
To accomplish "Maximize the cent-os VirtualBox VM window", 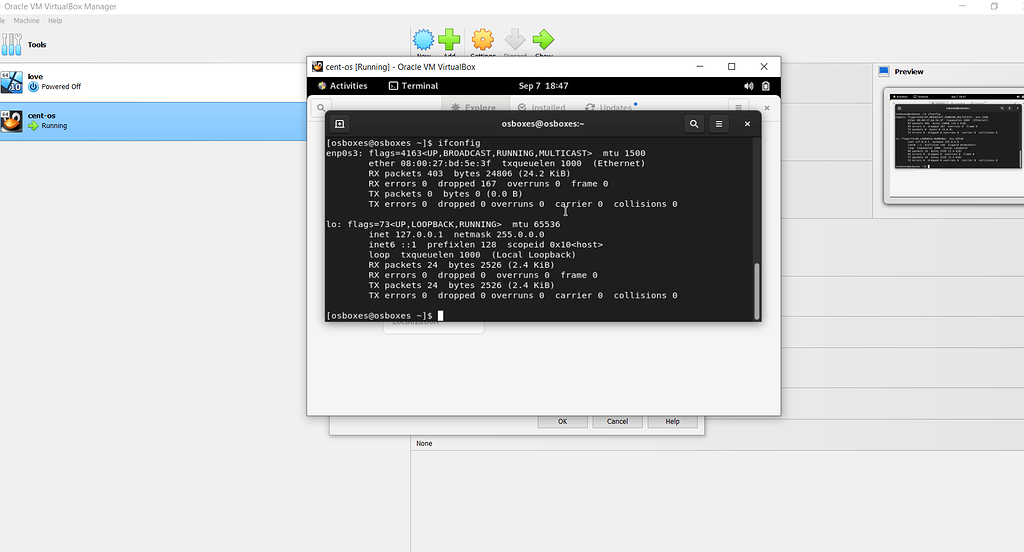I will click(731, 67).
